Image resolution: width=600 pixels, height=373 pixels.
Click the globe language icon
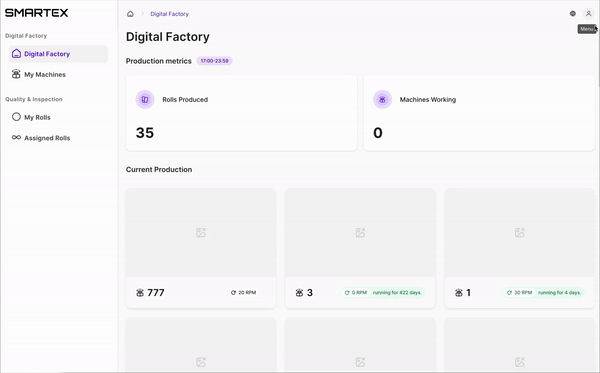(x=573, y=13)
